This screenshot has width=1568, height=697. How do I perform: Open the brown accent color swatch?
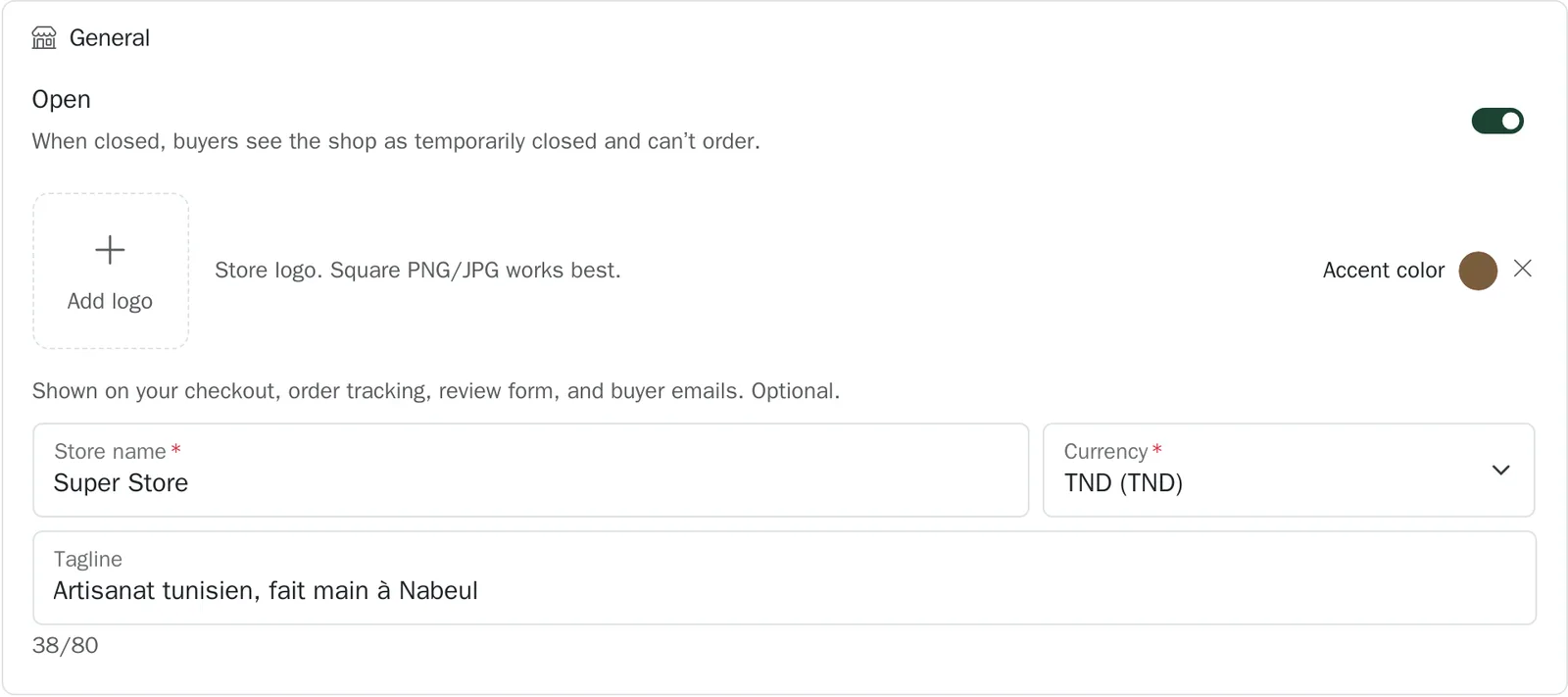1478,271
